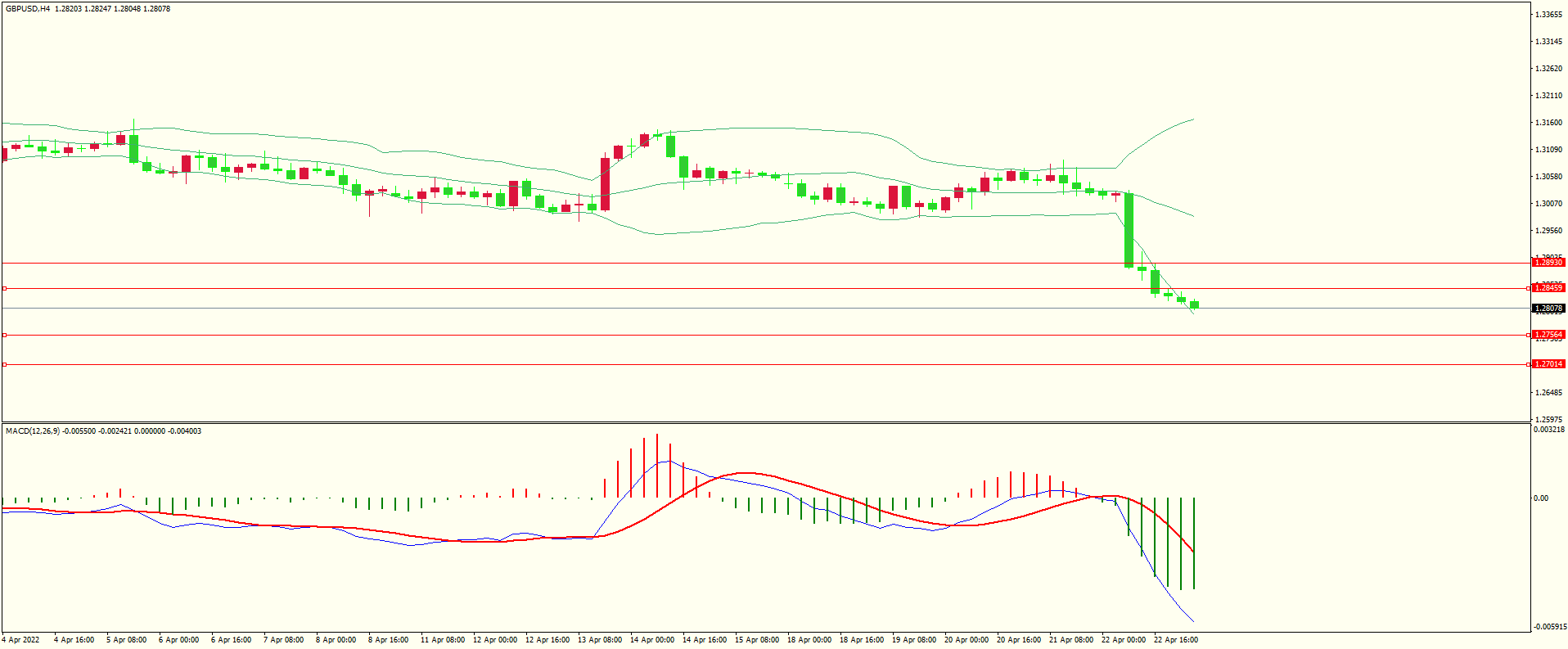
Task: Click the 20 Apr 00:00 time label
Action: coord(966,640)
